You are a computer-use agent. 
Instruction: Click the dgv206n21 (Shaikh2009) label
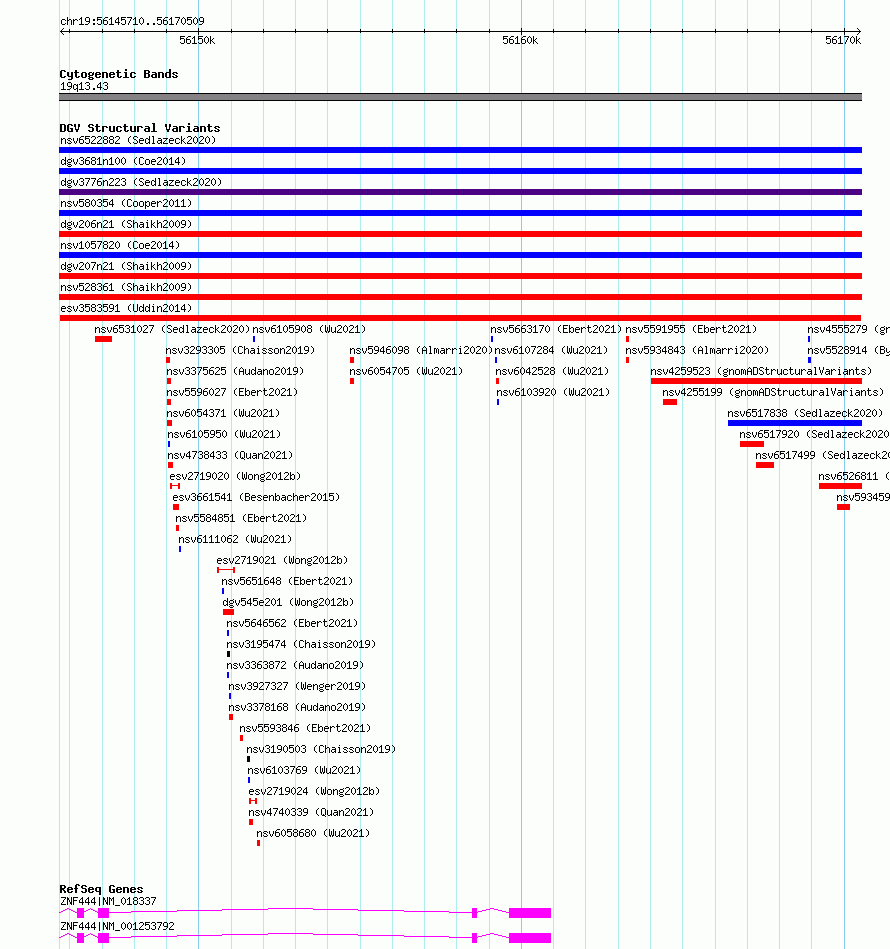[126, 225]
